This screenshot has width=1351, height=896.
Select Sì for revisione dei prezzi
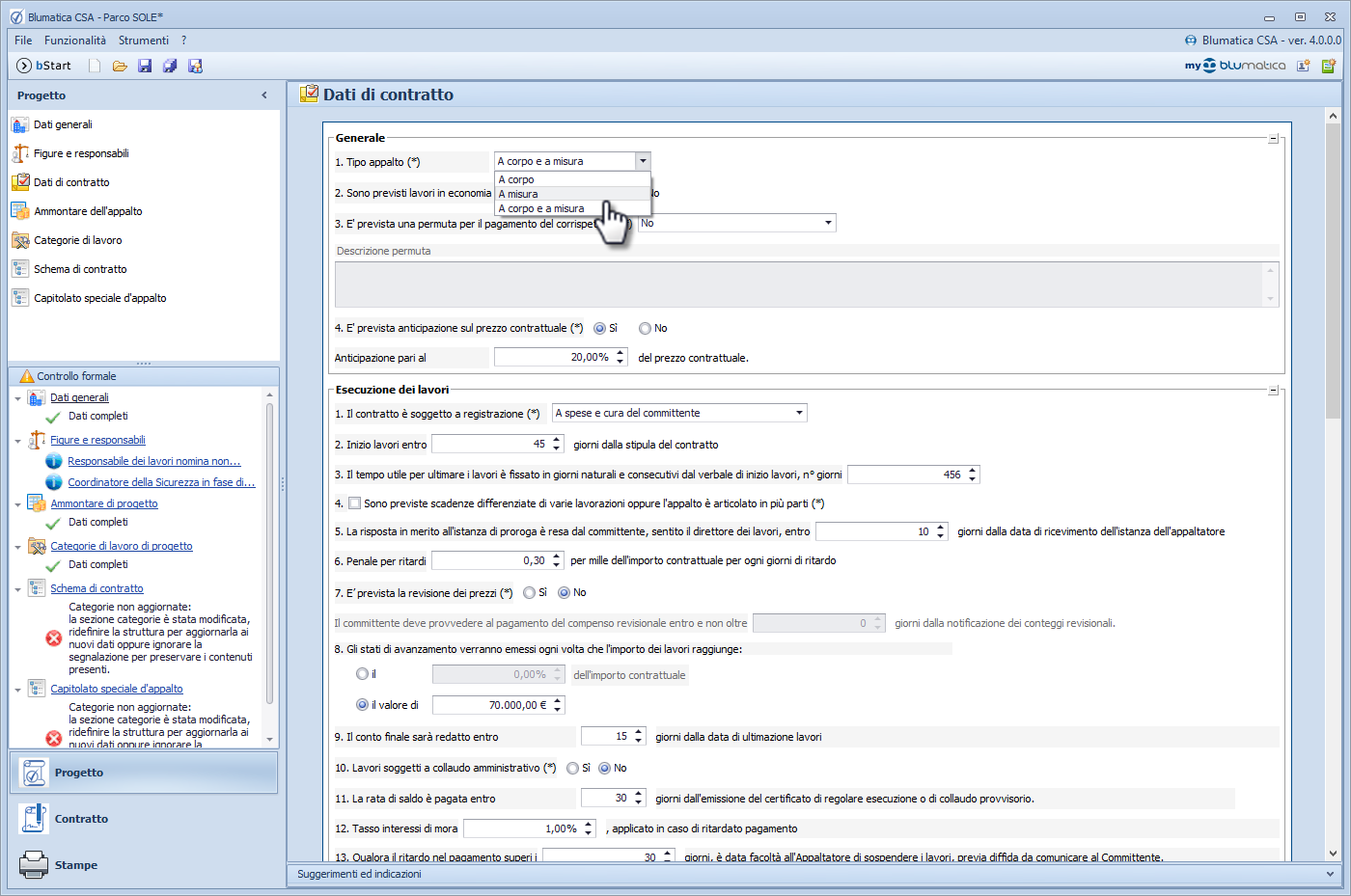click(x=529, y=593)
